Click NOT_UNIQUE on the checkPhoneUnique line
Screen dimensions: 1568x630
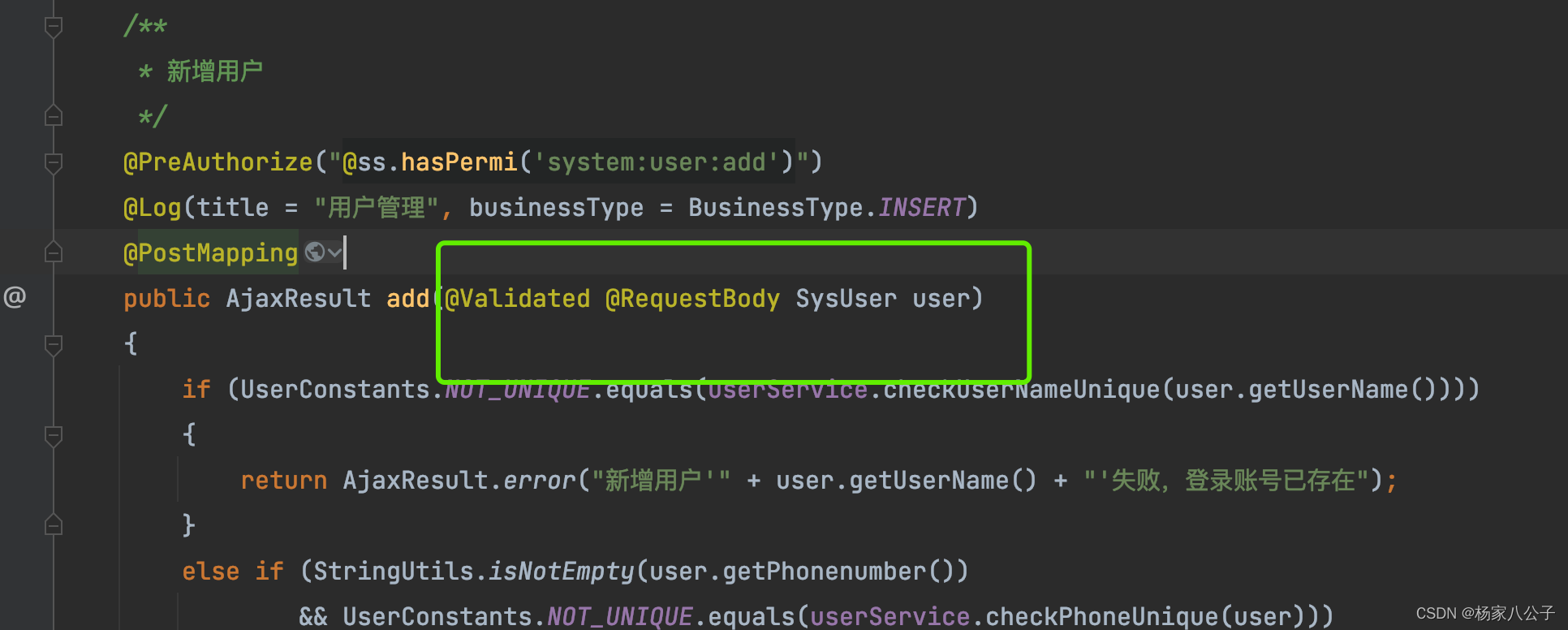pyautogui.click(x=620, y=617)
